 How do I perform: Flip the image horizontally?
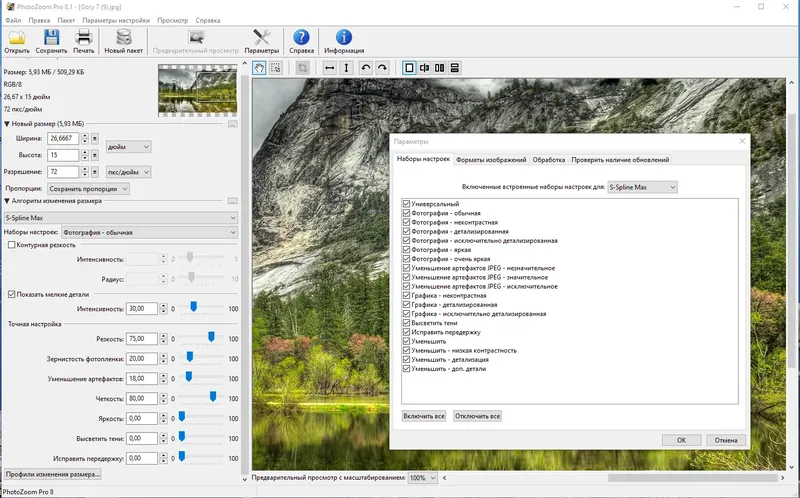(330, 68)
